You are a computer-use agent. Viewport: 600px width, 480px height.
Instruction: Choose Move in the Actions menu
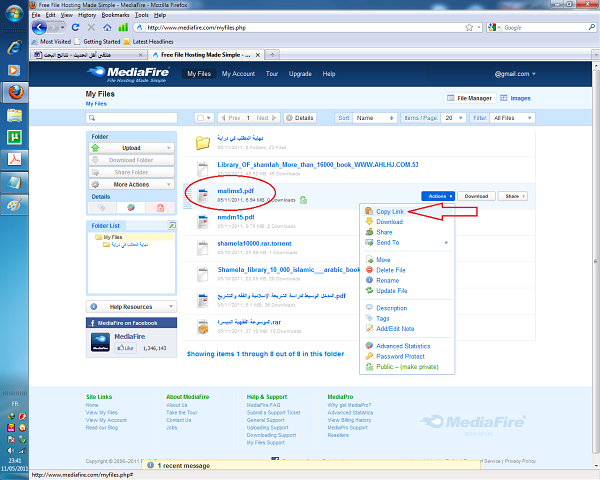pyautogui.click(x=383, y=260)
